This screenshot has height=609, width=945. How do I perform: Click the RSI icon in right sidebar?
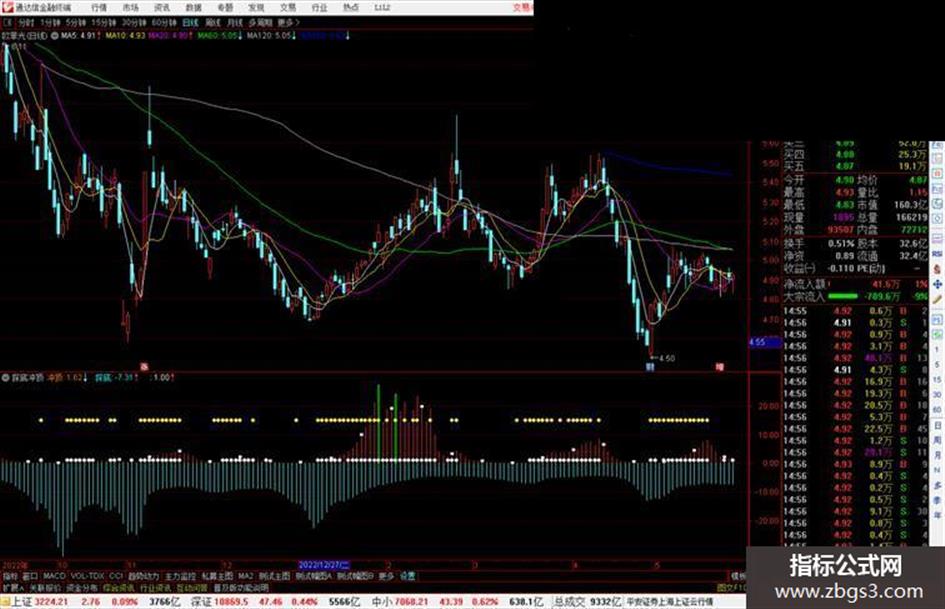pos(937,254)
